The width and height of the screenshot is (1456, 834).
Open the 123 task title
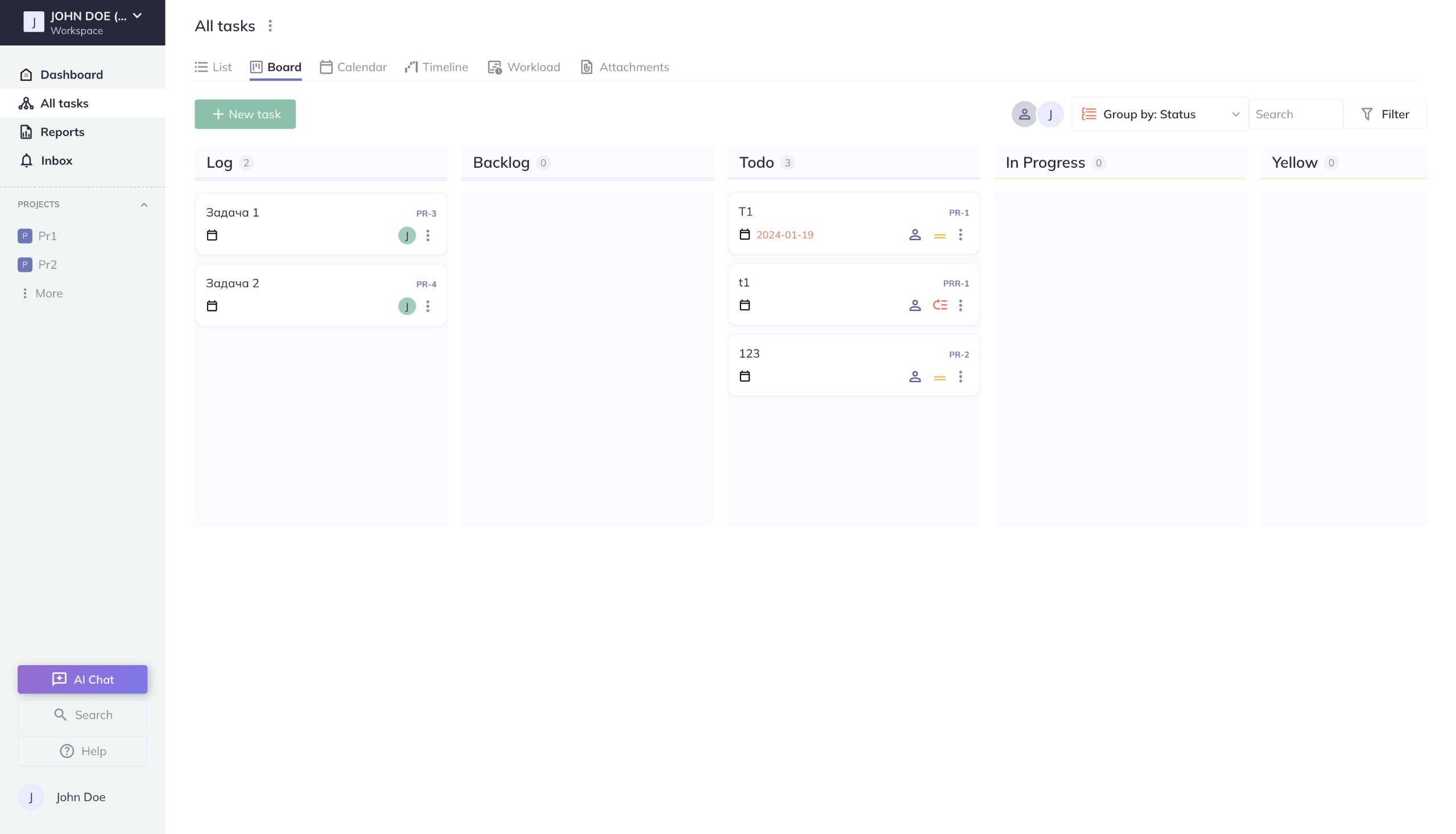click(x=749, y=354)
